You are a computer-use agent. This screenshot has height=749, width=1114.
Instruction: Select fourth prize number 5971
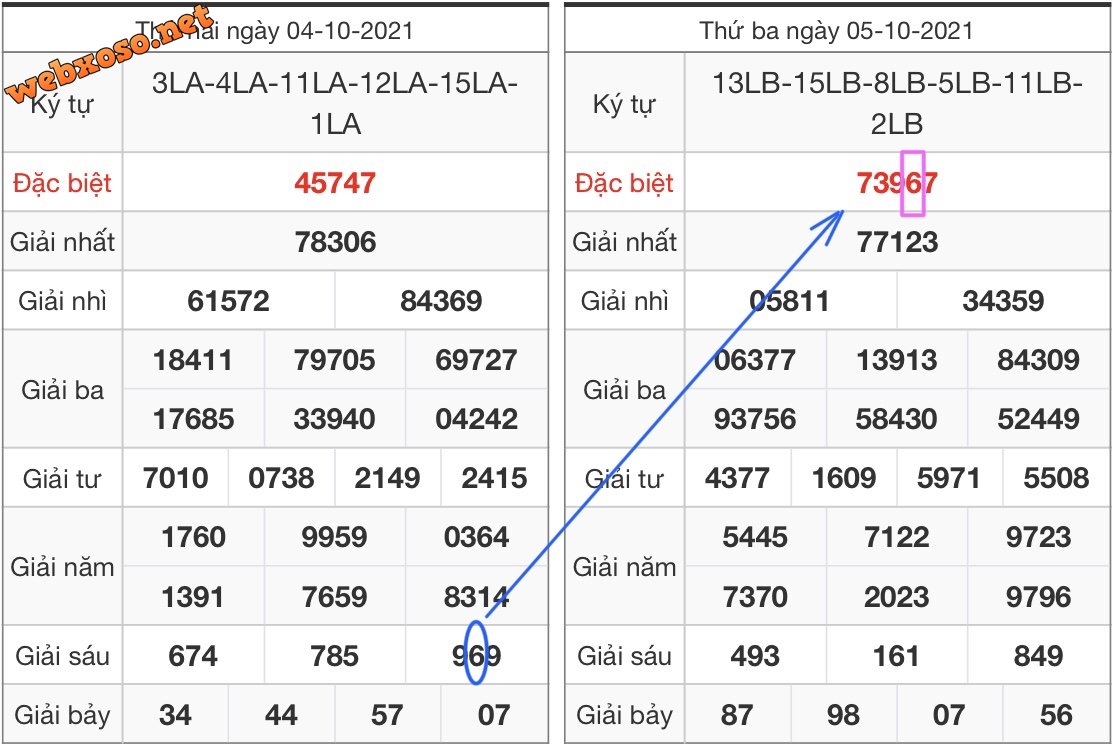[949, 478]
